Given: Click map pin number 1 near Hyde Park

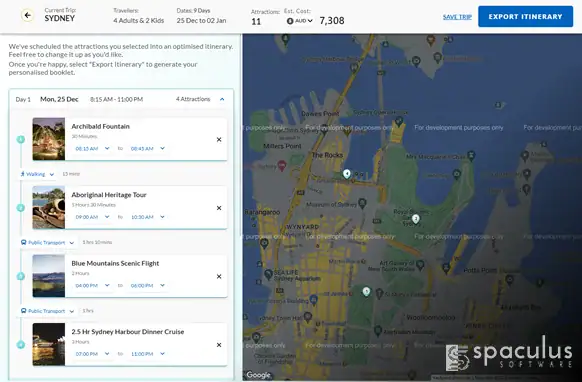Looking at the screenshot, I should click(366, 292).
